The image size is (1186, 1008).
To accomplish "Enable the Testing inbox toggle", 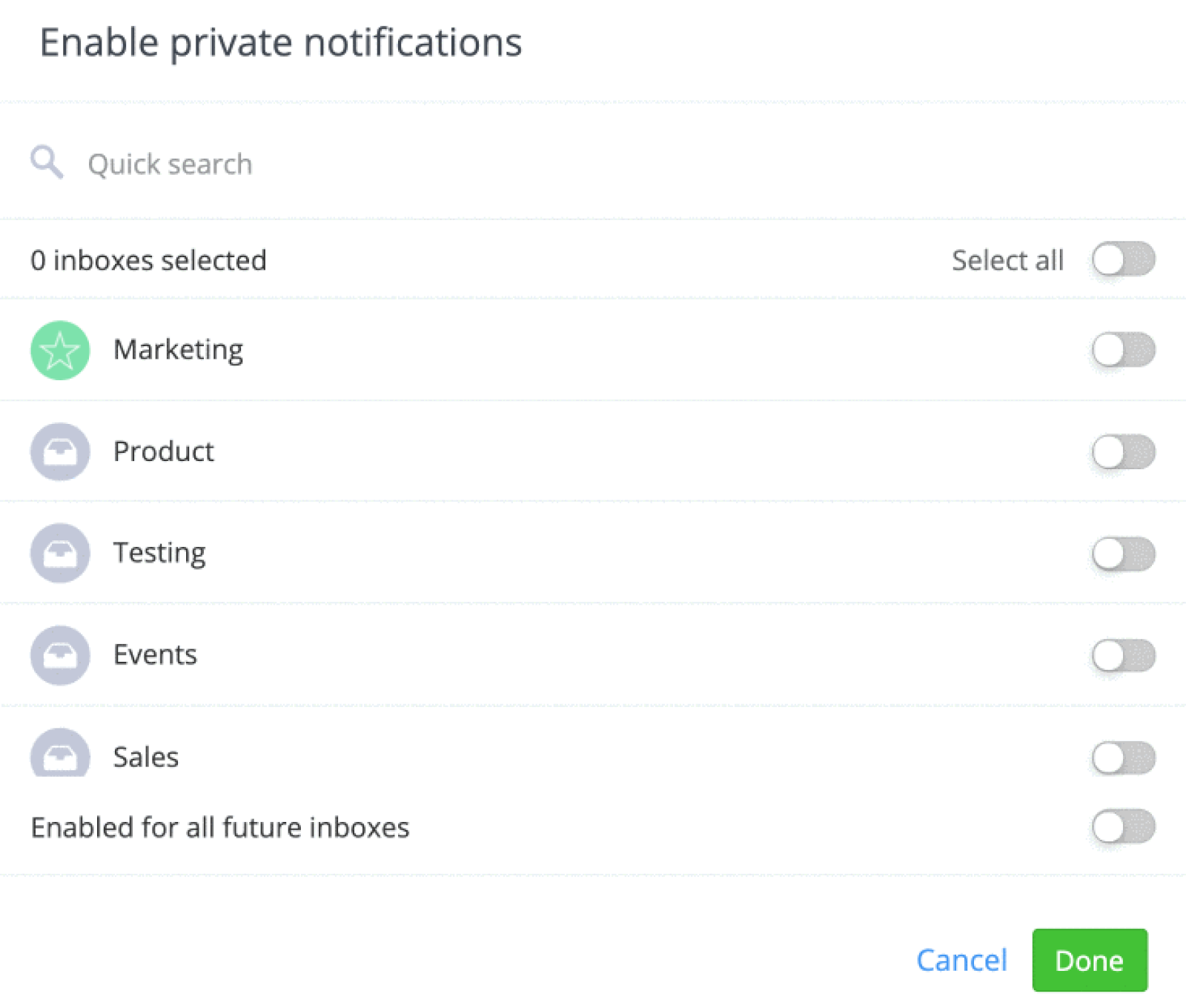I will click(x=1123, y=554).
